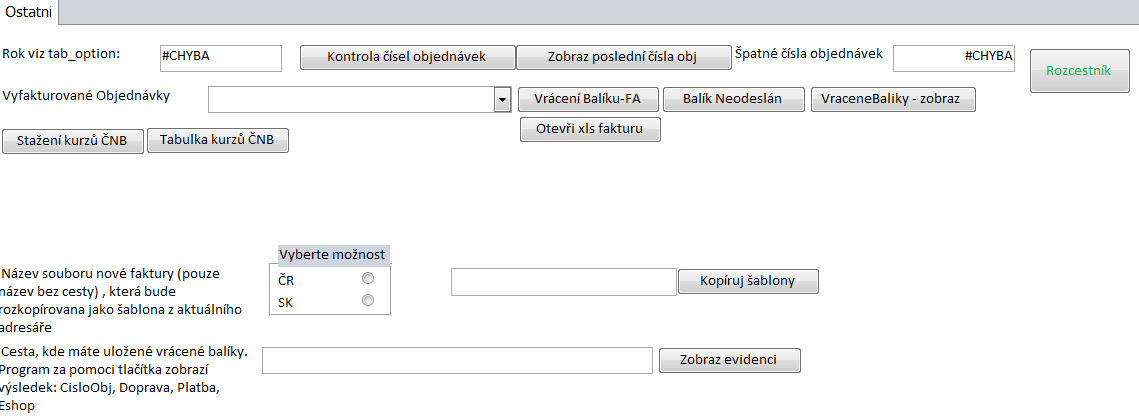The image size is (1139, 420).
Task: Open Tabulka kurzů ČNB
Action: coord(218,141)
